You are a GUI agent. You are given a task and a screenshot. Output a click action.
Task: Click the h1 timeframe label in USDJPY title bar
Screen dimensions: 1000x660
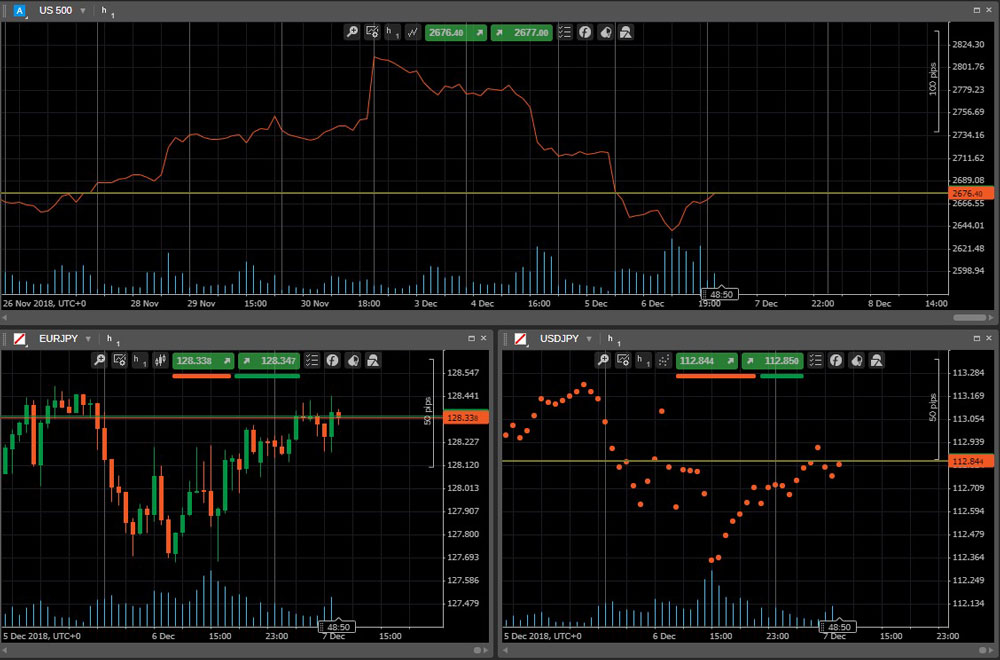point(609,340)
